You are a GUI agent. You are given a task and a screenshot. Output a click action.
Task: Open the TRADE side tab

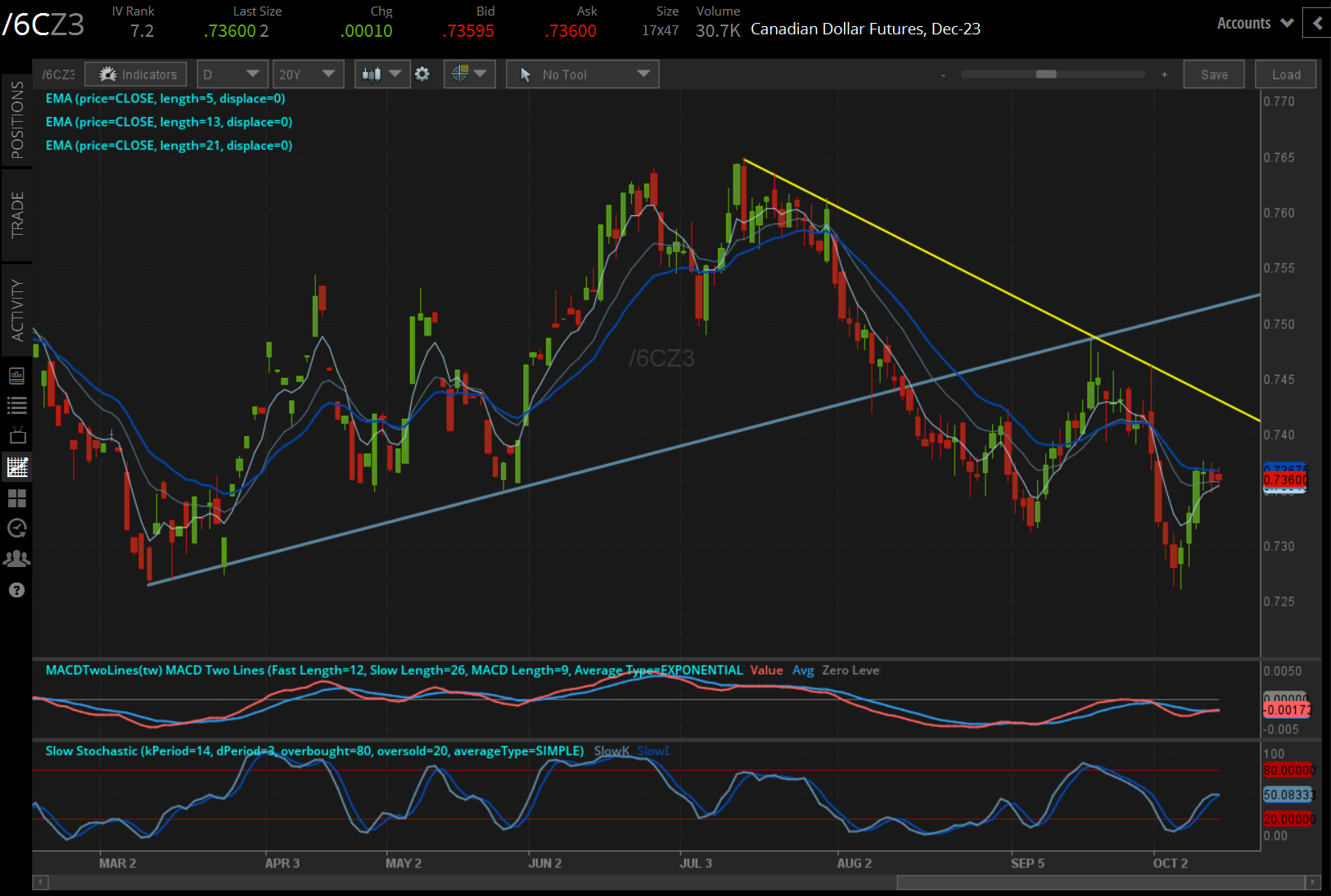(x=17, y=215)
